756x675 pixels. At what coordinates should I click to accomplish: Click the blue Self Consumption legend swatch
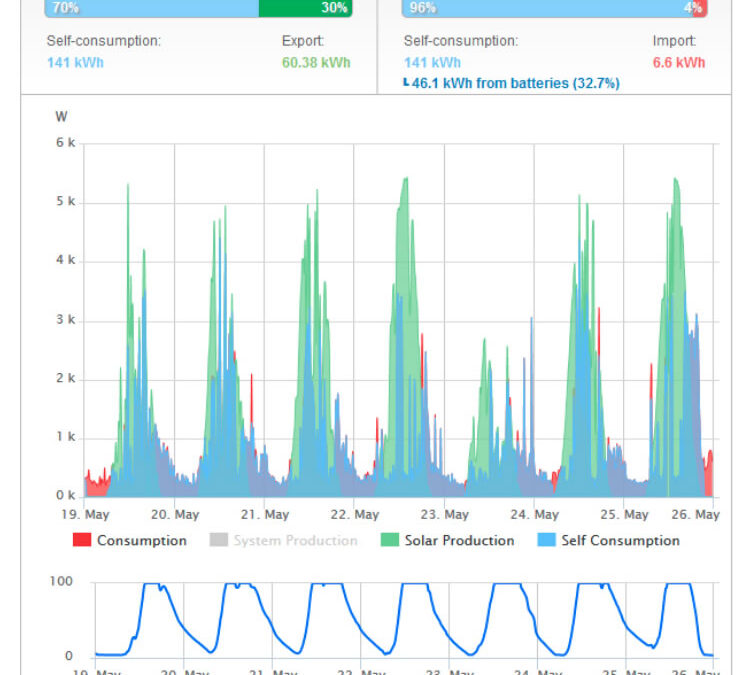pos(546,541)
